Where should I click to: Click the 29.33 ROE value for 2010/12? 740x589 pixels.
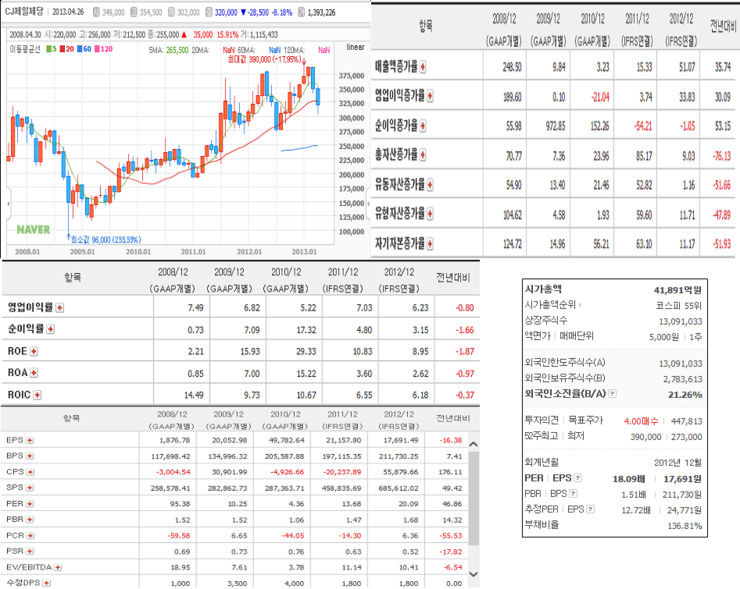306,351
